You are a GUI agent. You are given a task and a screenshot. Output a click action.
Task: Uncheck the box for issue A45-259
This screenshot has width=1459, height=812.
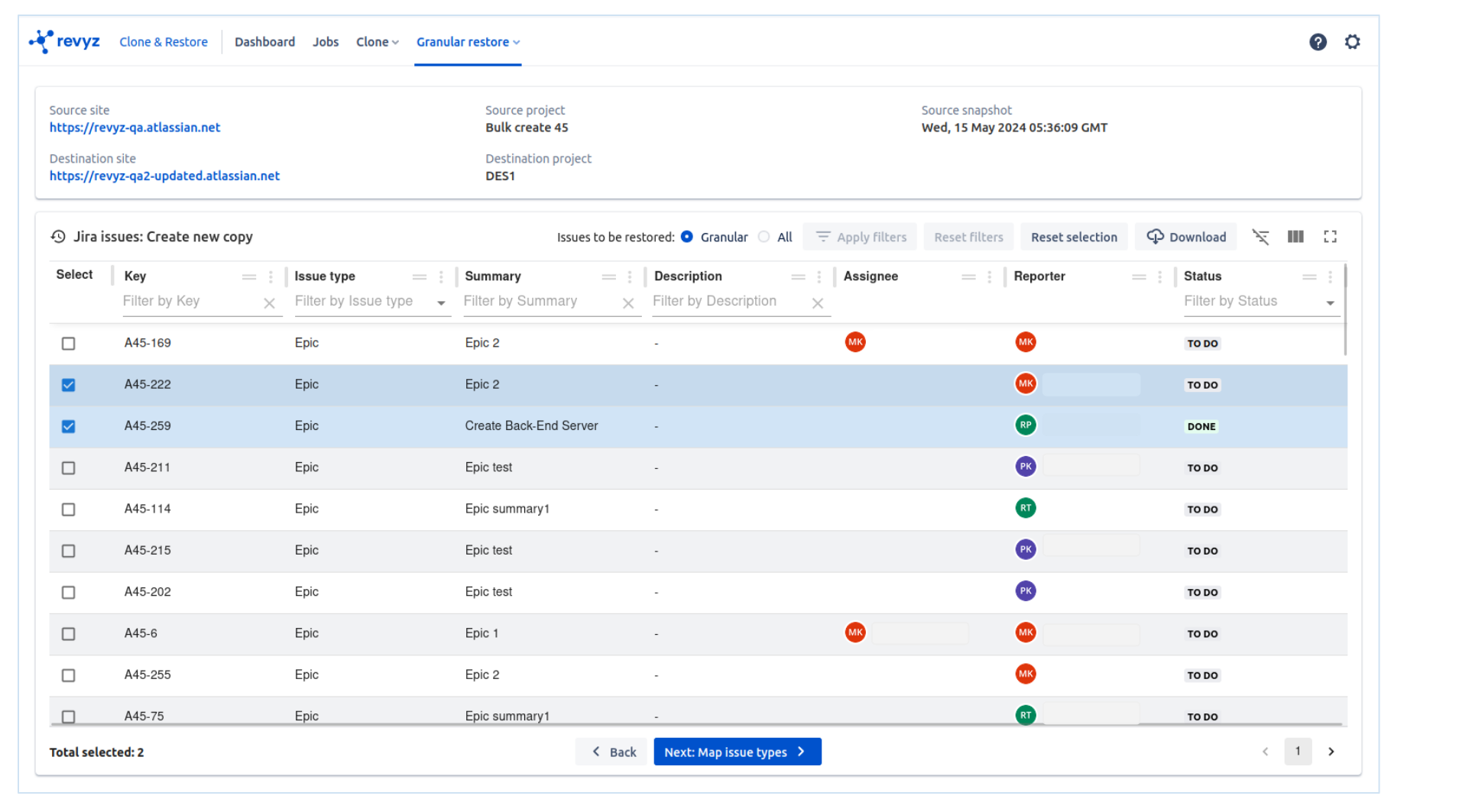69,426
